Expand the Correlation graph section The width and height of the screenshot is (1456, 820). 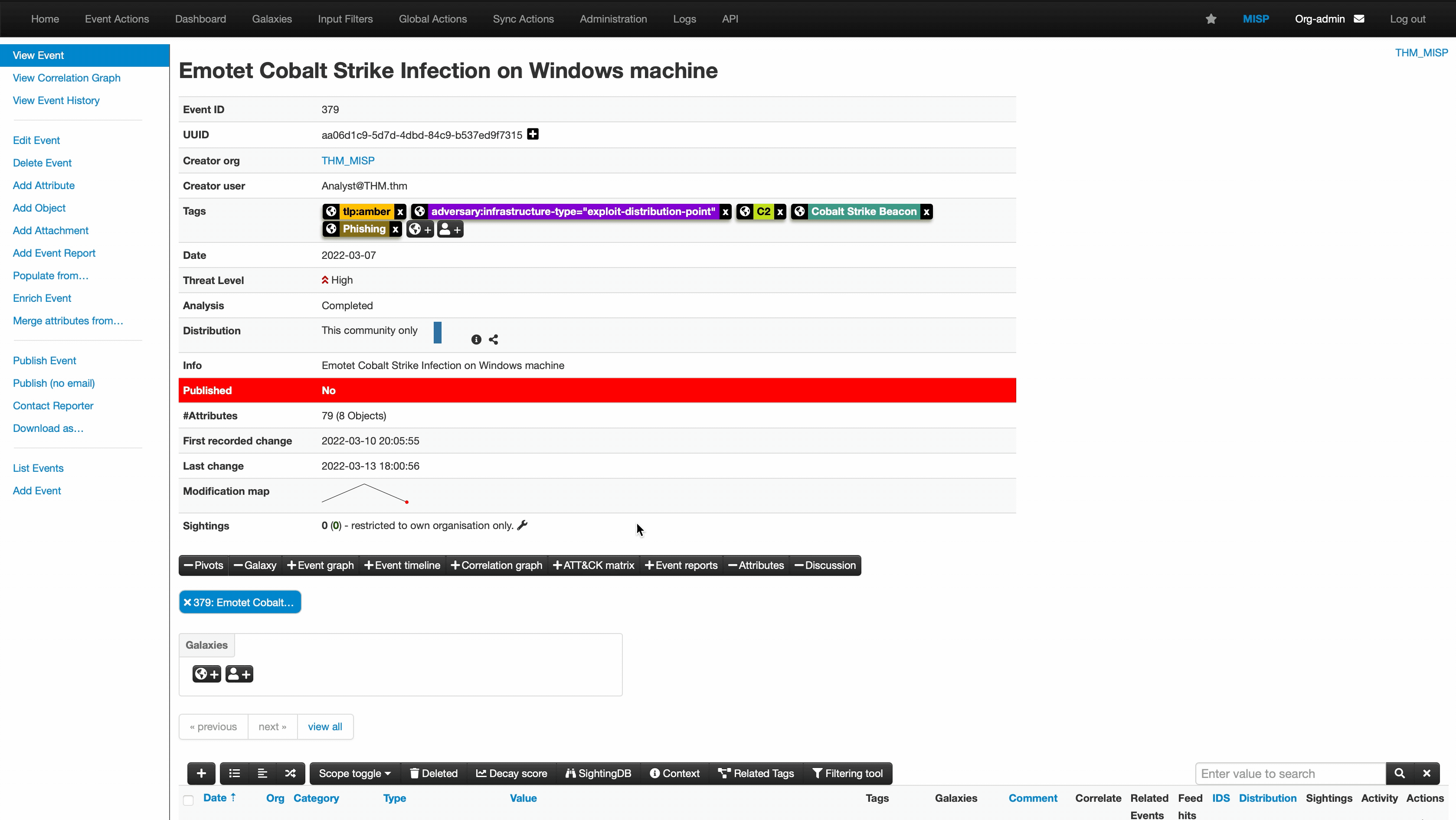click(x=496, y=565)
